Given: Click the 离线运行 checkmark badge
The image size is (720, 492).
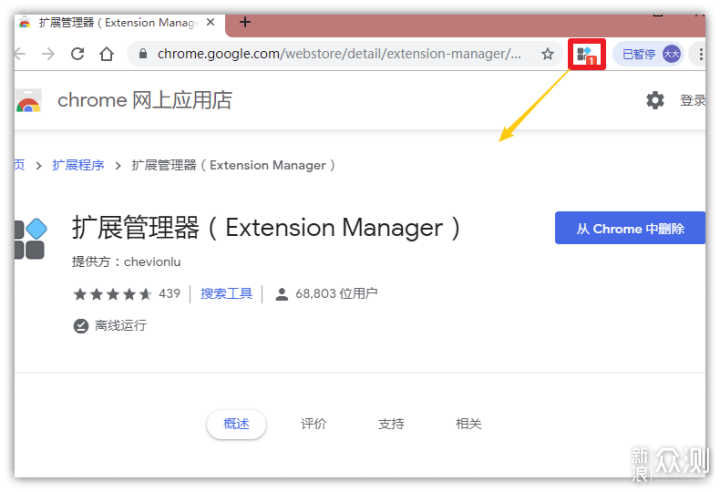Looking at the screenshot, I should 81,326.
